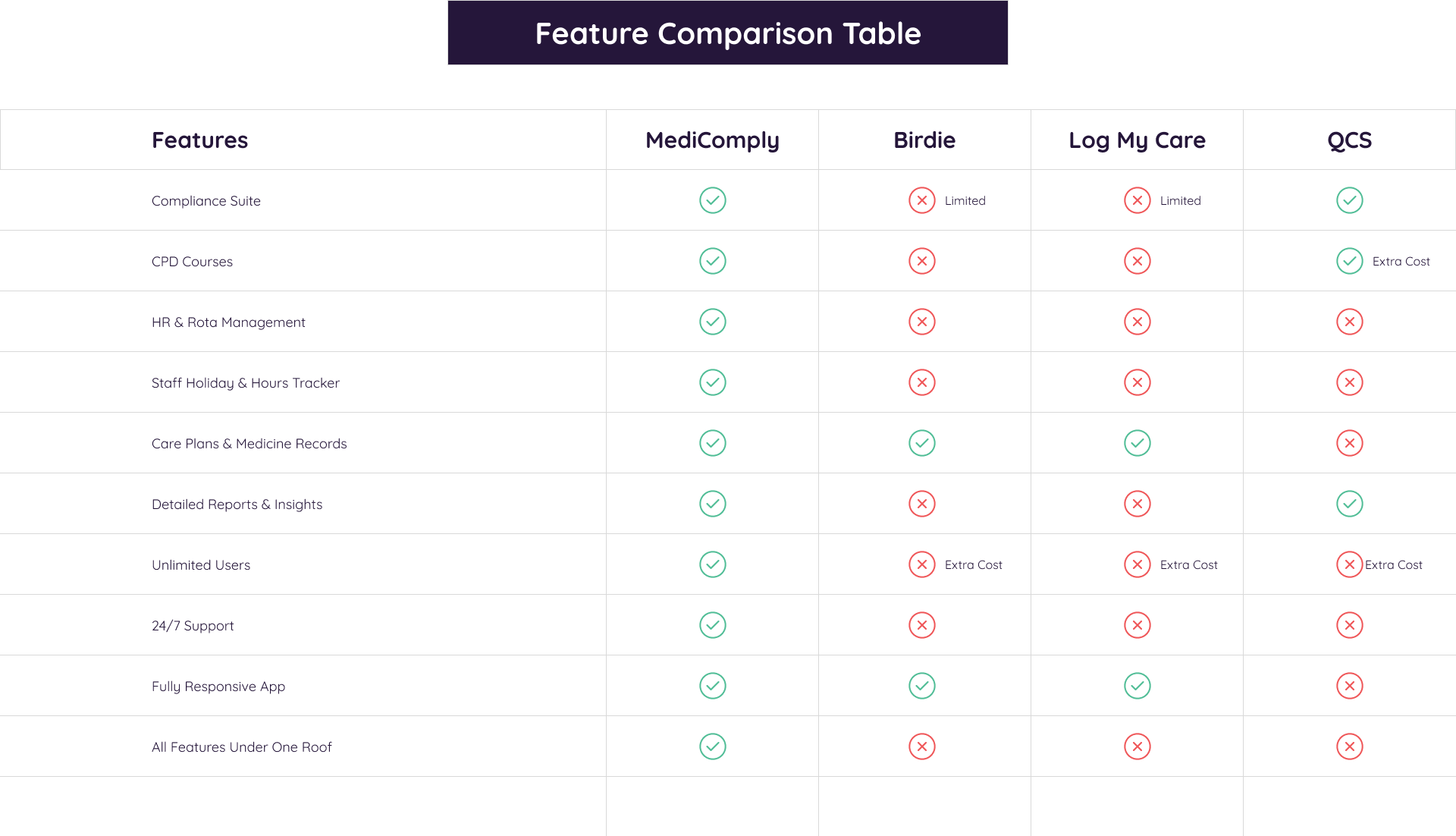Click the Log My Care column header
Image resolution: width=1456 pixels, height=836 pixels.
pyautogui.click(x=1137, y=140)
